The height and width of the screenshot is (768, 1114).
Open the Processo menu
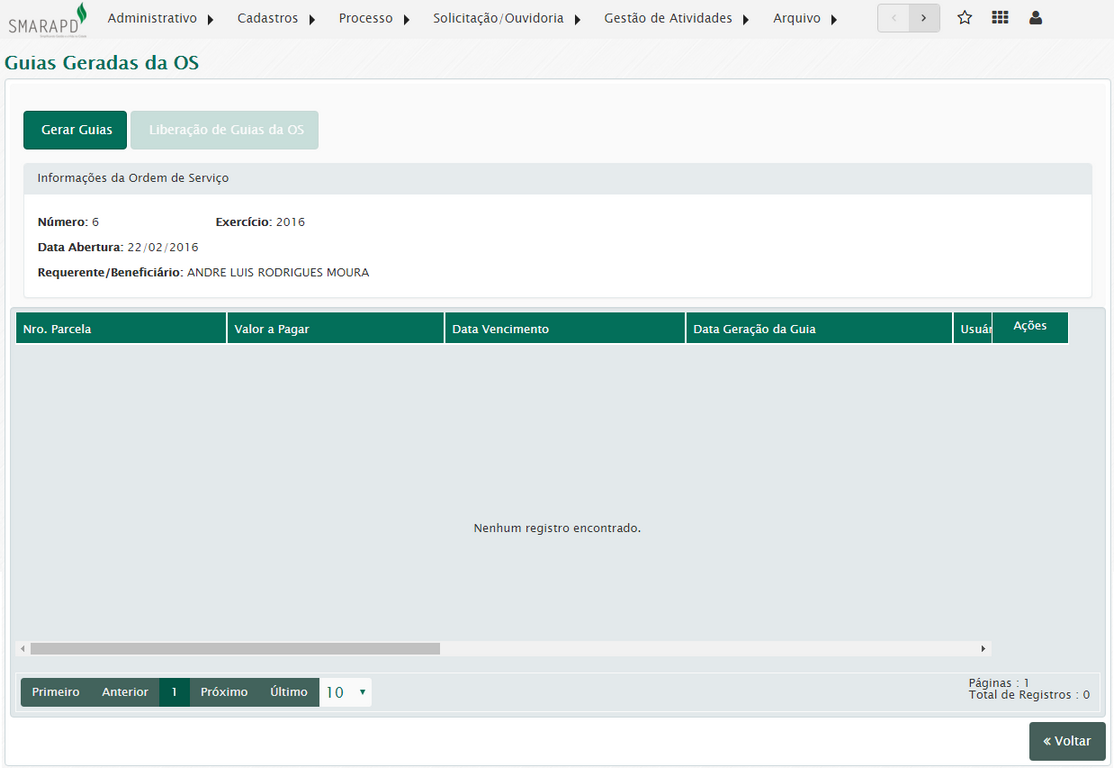click(374, 19)
